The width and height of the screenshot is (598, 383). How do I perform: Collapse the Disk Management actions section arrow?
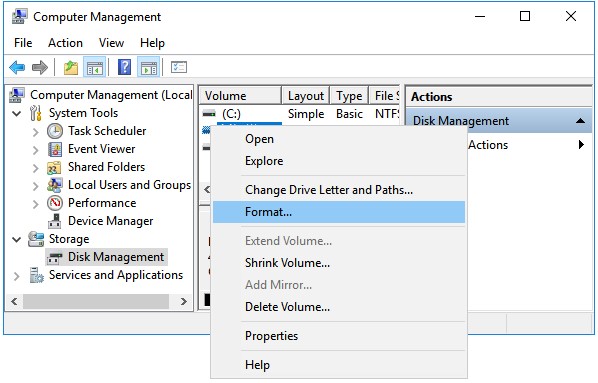580,121
